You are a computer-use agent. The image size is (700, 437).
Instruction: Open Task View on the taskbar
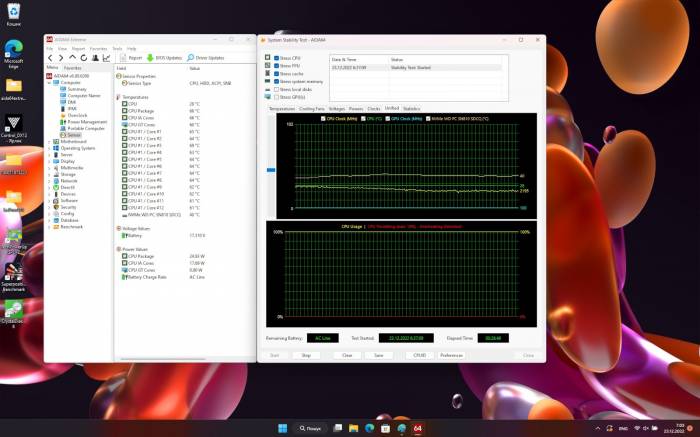click(x=338, y=429)
